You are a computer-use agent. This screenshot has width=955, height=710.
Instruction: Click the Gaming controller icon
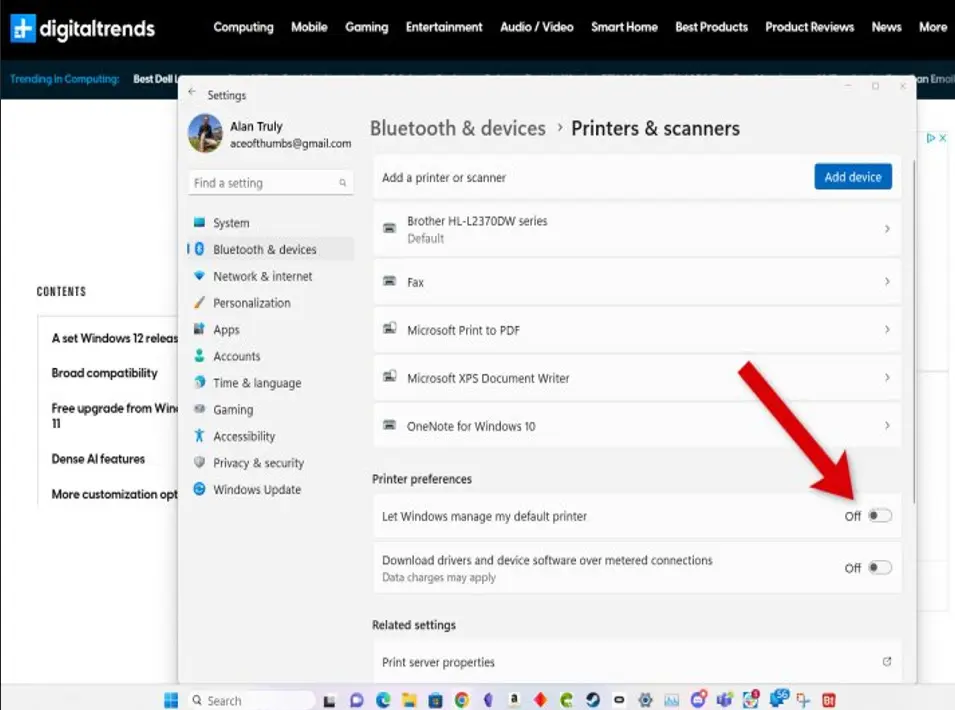pyautogui.click(x=199, y=409)
